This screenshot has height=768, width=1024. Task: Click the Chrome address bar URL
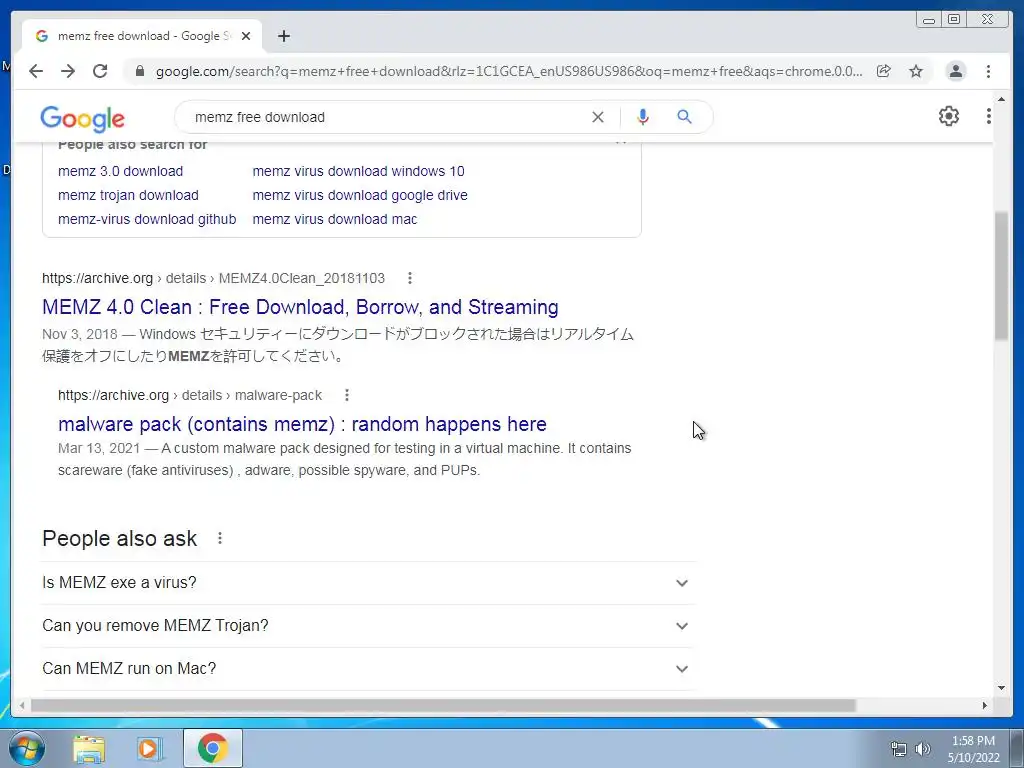(x=509, y=71)
